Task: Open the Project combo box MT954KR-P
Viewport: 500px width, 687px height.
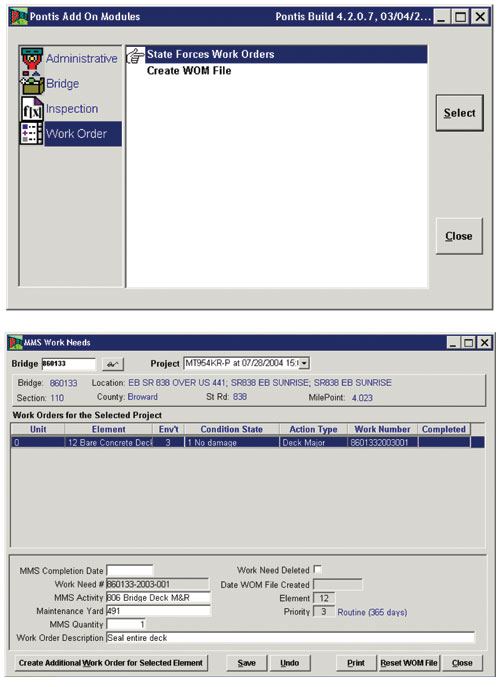Action: 247,363
